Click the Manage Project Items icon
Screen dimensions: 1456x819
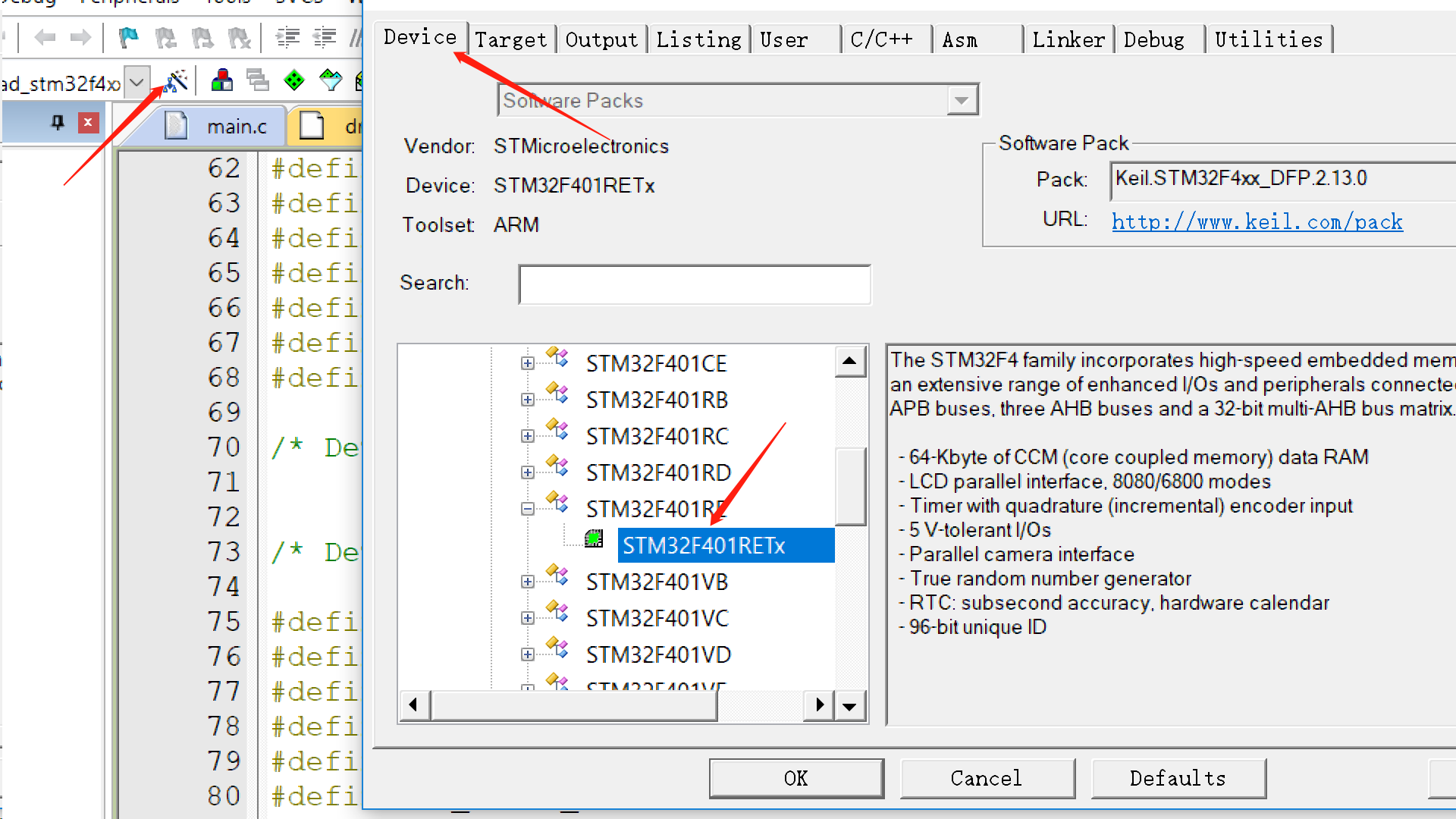221,80
